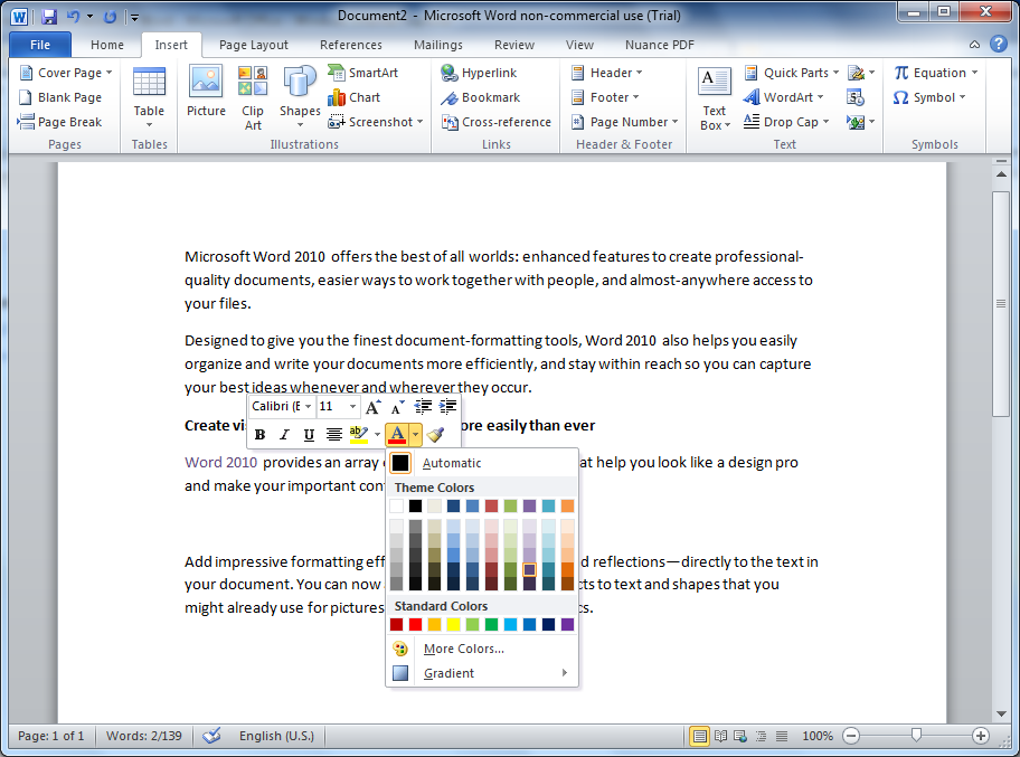Open Clip Art pane
Viewport: 1020px width, 757px height.
(x=252, y=98)
